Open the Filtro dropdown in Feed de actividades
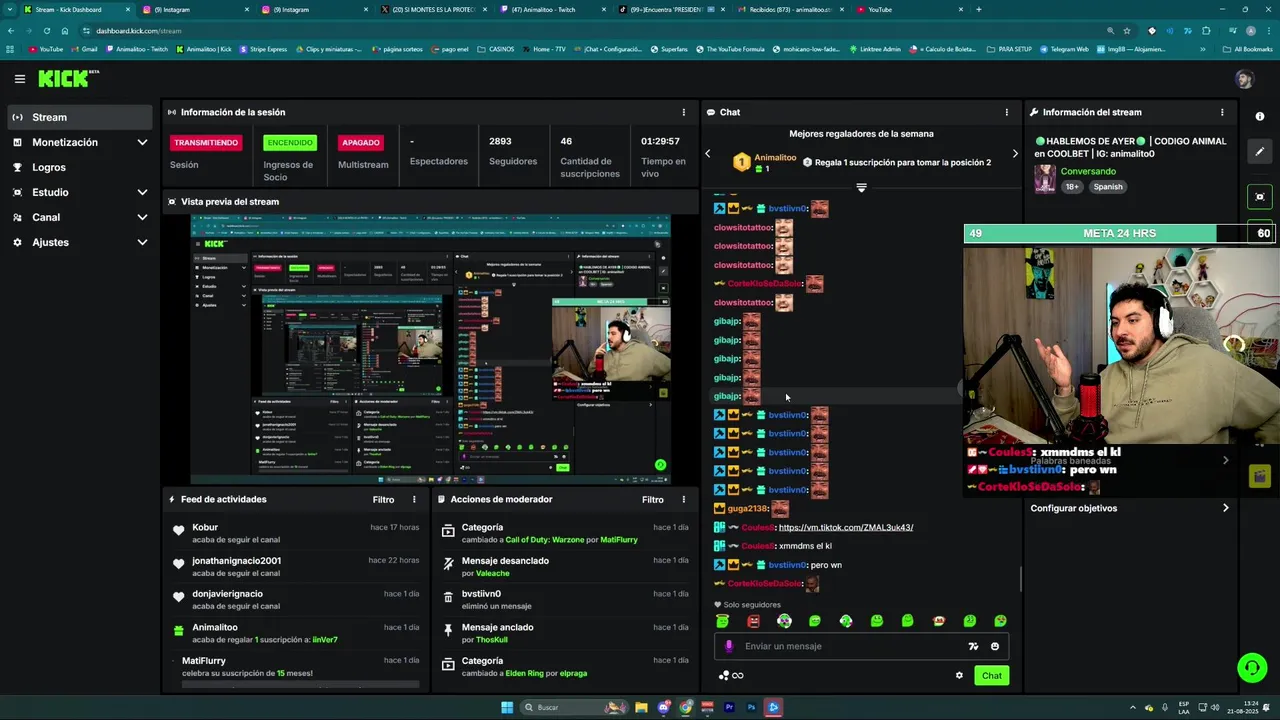Screen dimensions: 1280x720 tap(384, 499)
